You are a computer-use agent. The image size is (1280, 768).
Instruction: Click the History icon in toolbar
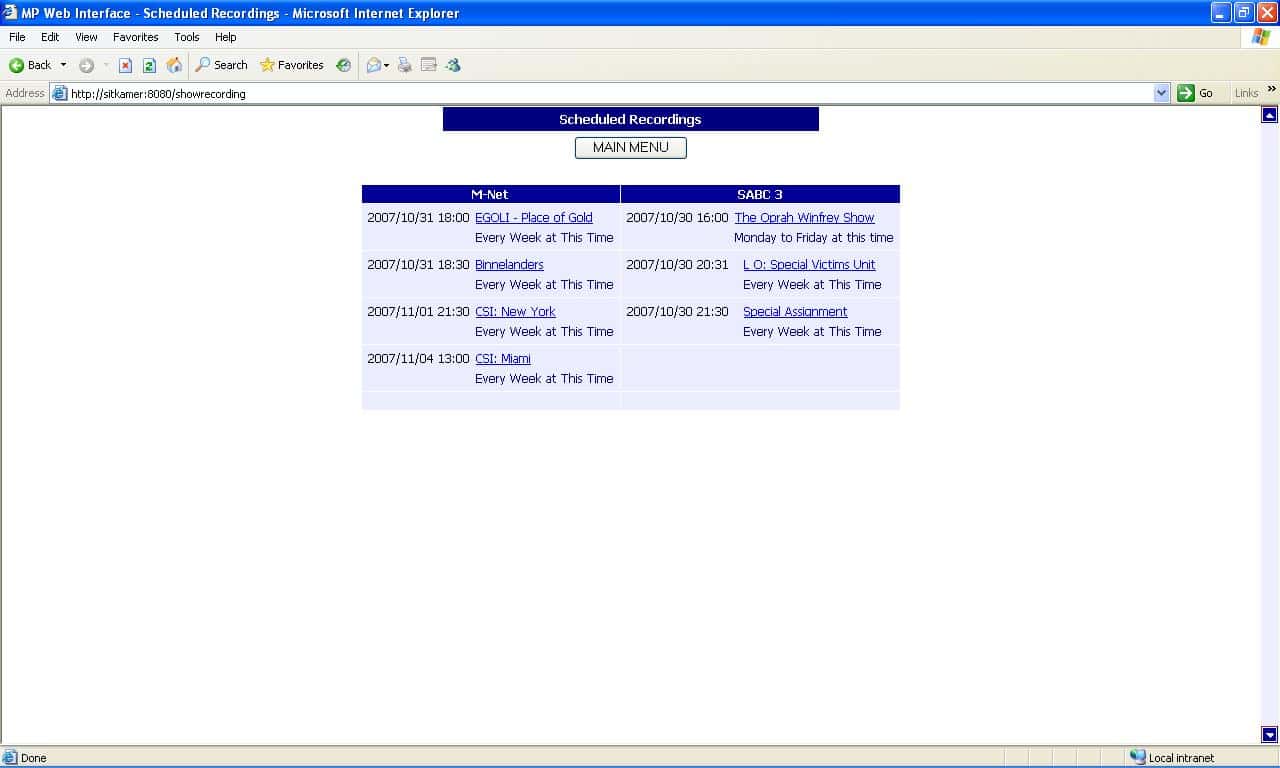click(344, 65)
